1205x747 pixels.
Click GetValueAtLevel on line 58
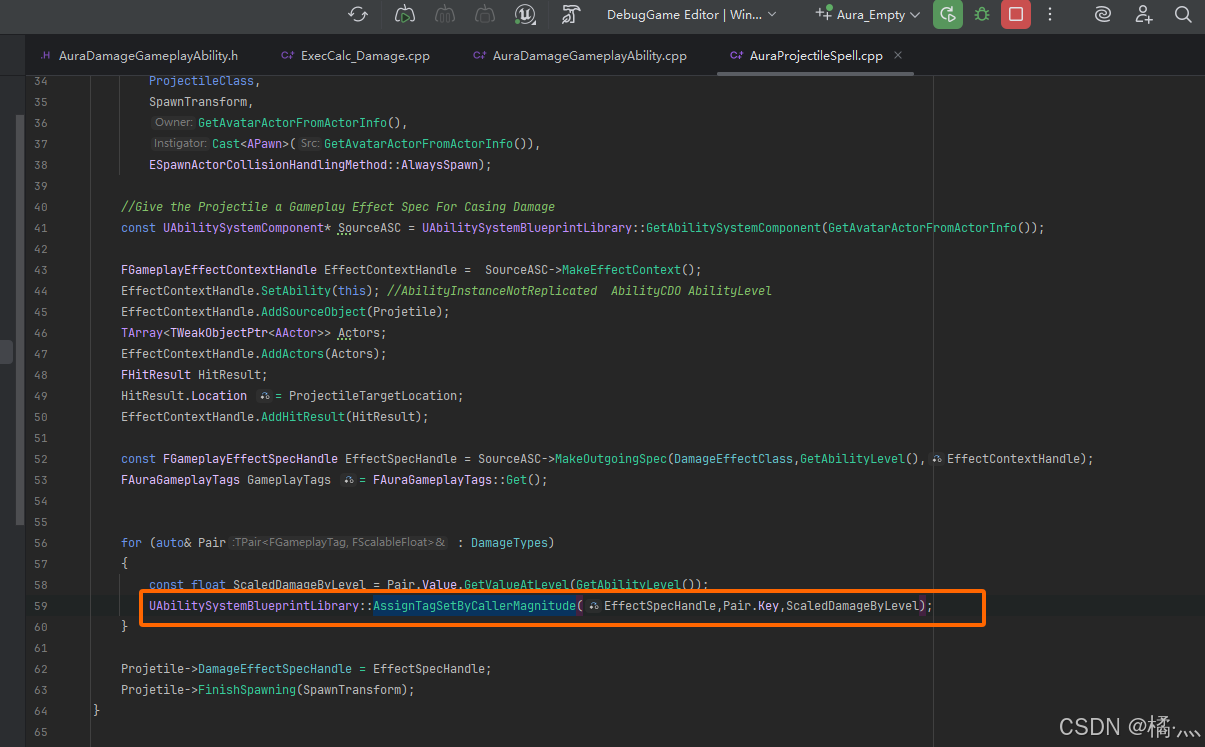516,585
